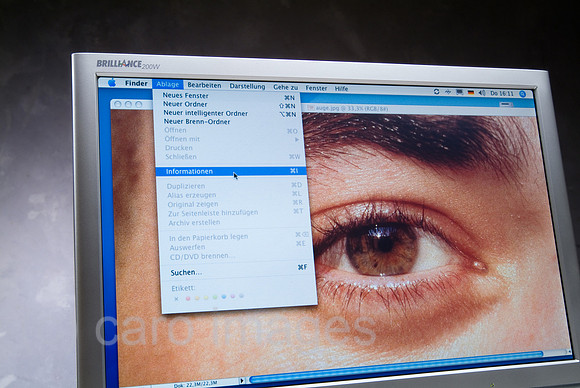Apply the gray Etikett label
The height and width of the screenshot is (388, 580).
pos(242,296)
